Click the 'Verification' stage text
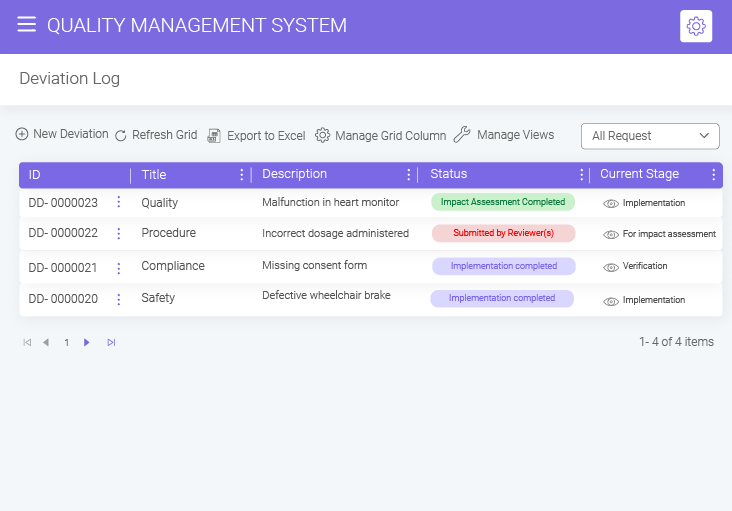Image resolution: width=732 pixels, height=511 pixels. point(645,266)
